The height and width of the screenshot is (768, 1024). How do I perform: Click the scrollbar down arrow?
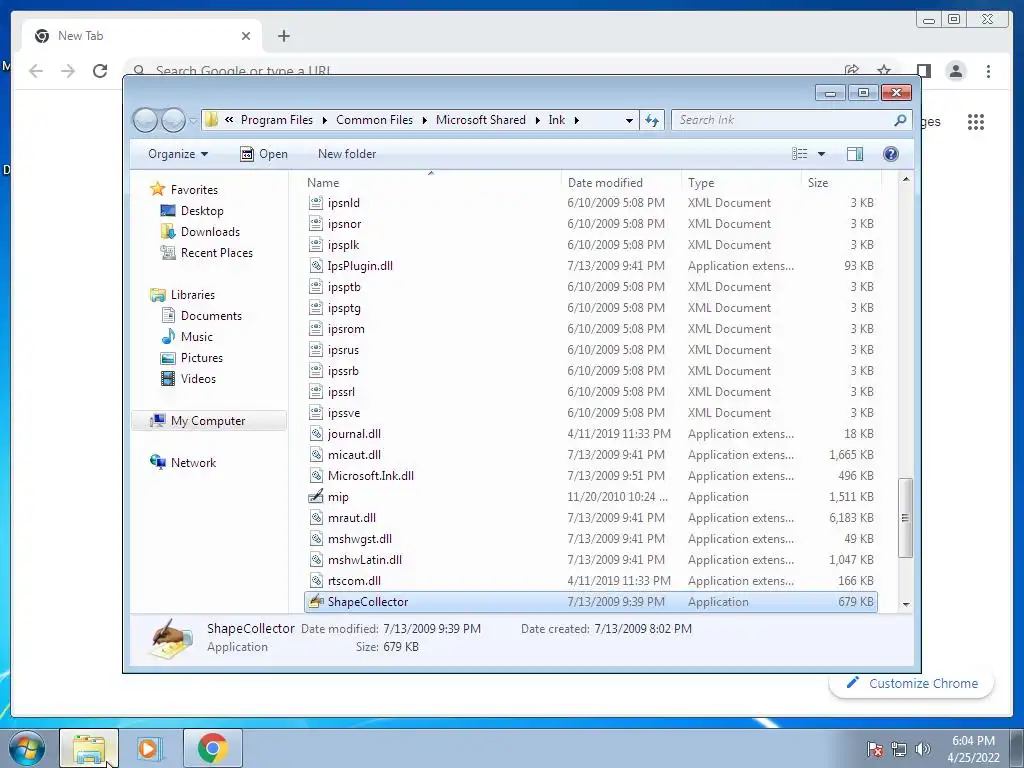click(906, 604)
